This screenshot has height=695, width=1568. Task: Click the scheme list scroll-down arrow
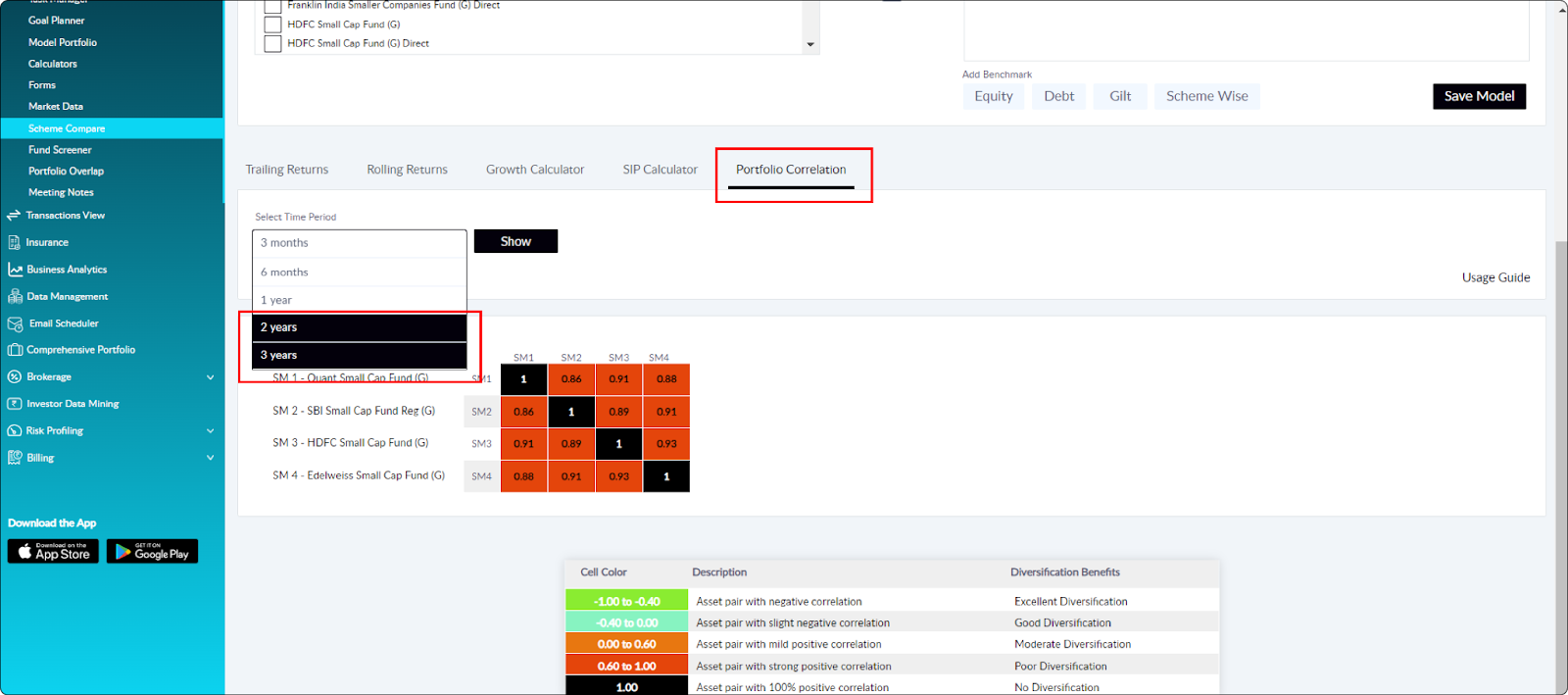click(810, 44)
